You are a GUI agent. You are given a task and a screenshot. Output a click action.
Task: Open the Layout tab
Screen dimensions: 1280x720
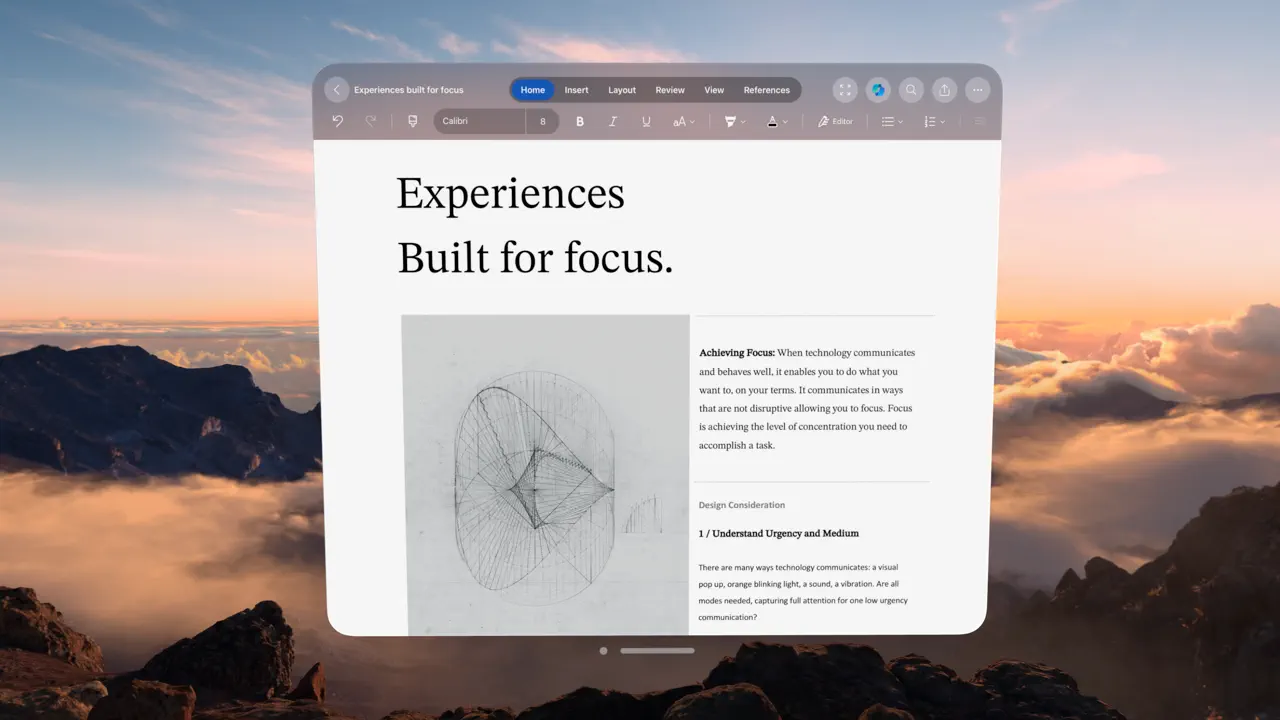click(622, 90)
